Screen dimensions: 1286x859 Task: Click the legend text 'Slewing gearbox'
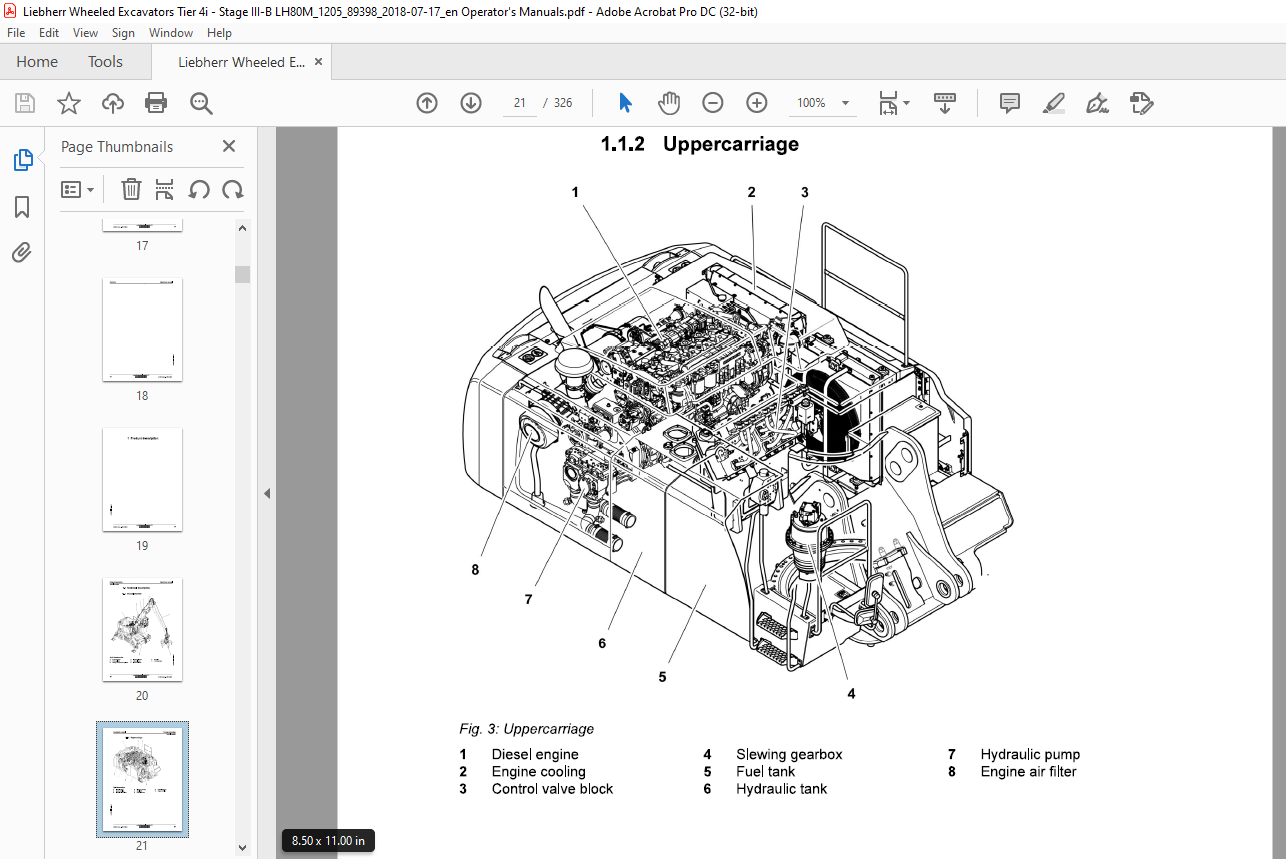[789, 755]
